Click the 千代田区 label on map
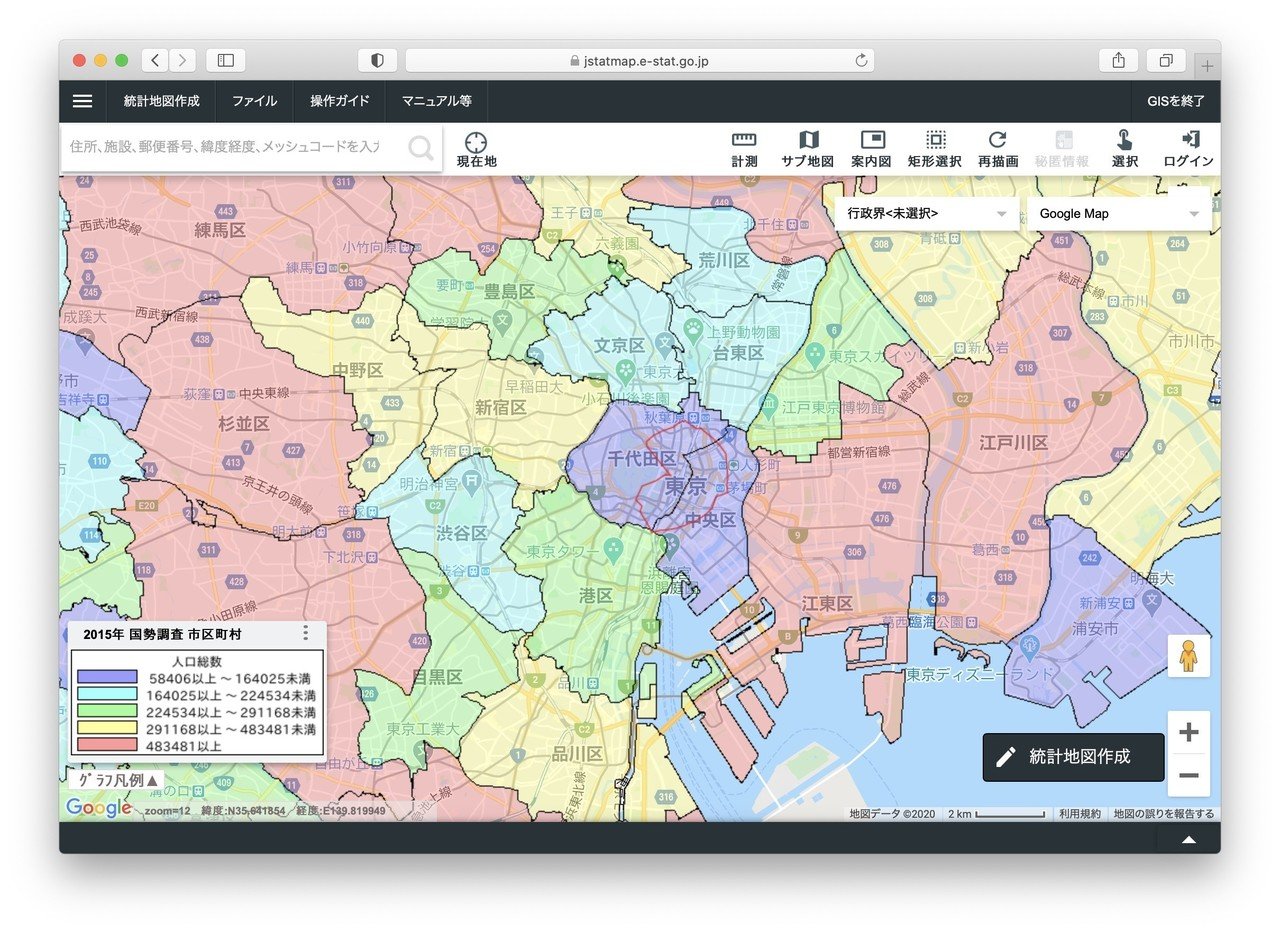1280x932 pixels. coord(641,458)
